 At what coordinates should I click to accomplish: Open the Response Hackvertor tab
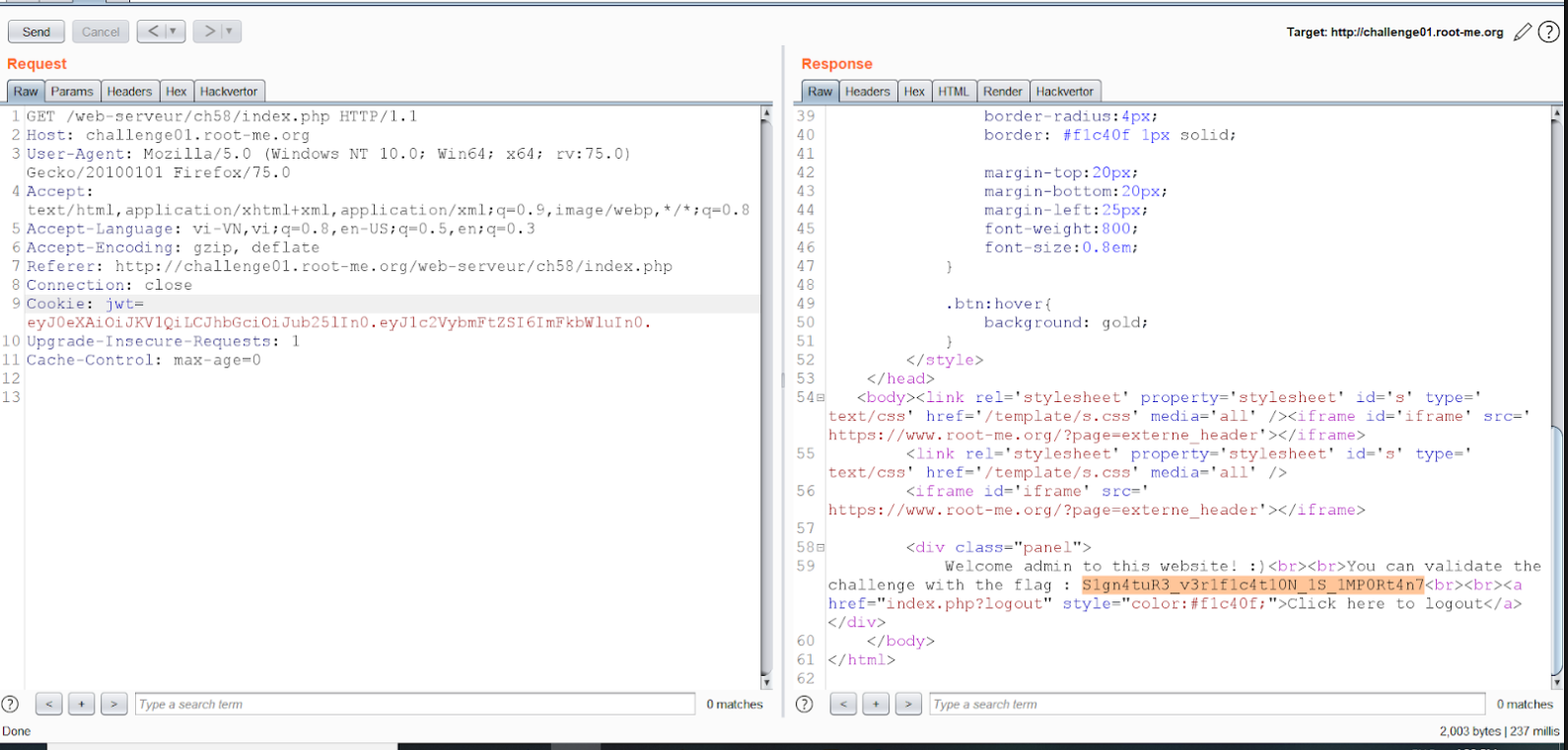coord(1065,92)
